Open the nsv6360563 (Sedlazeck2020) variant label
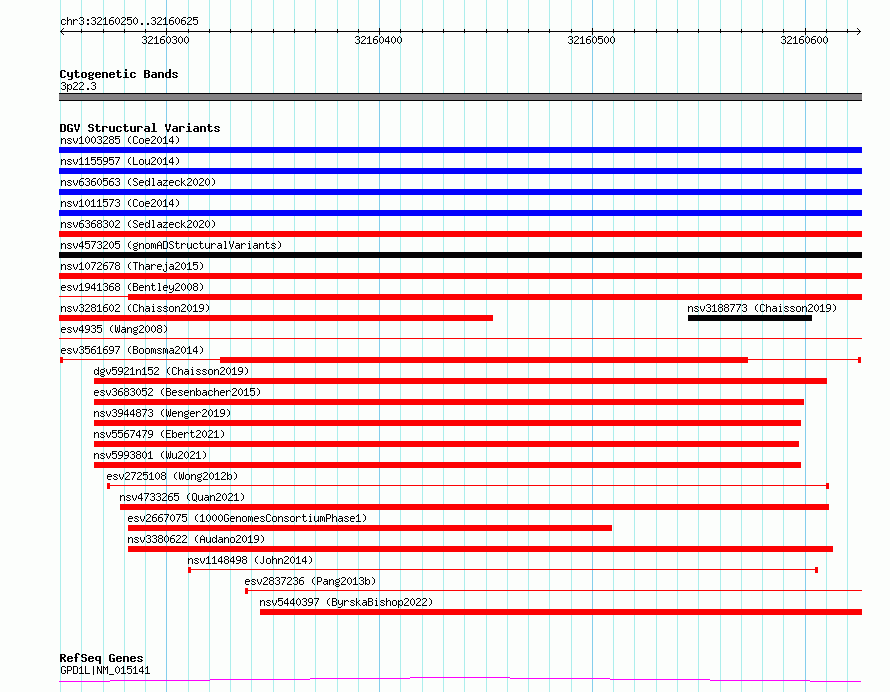Image resolution: width=890 pixels, height=692 pixels. click(138, 182)
